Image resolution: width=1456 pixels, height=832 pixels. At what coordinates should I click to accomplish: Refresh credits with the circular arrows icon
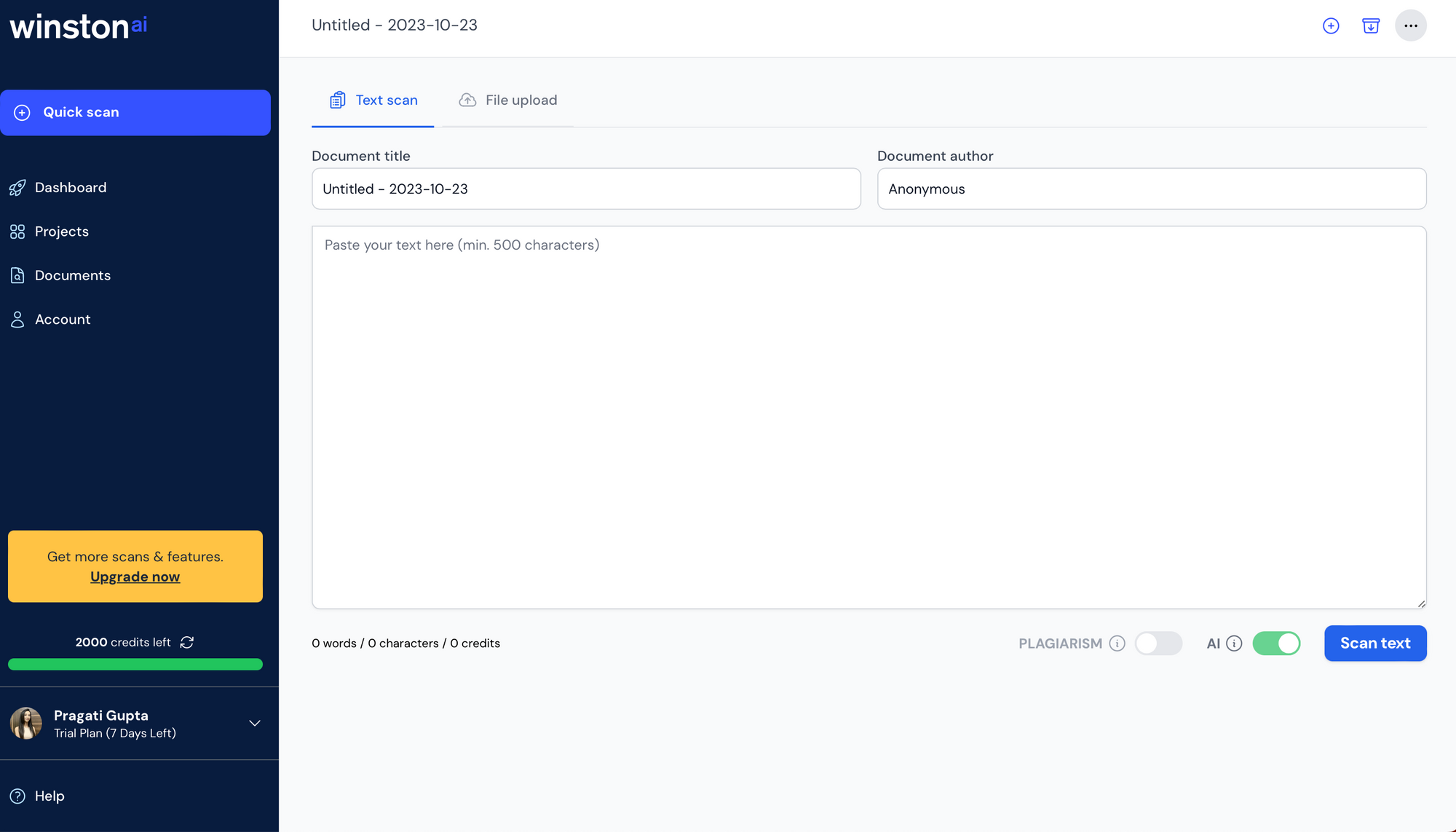tap(187, 642)
